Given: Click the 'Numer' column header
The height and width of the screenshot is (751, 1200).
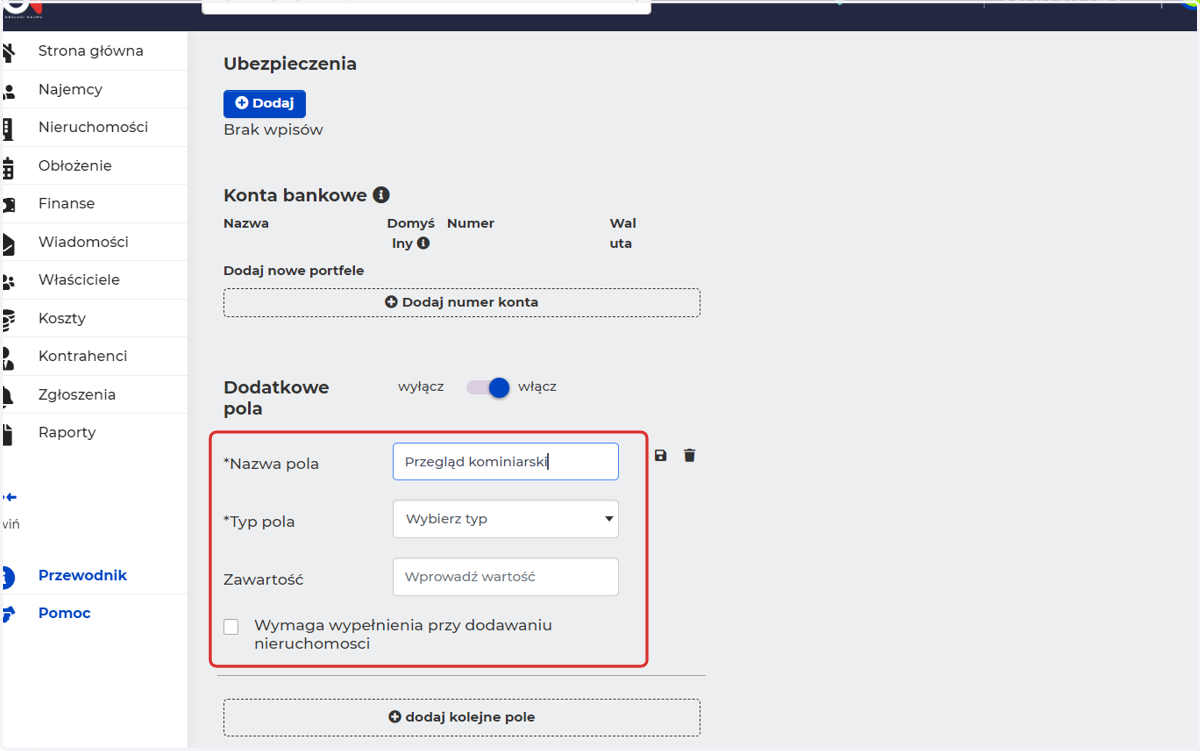Looking at the screenshot, I should point(471,223).
